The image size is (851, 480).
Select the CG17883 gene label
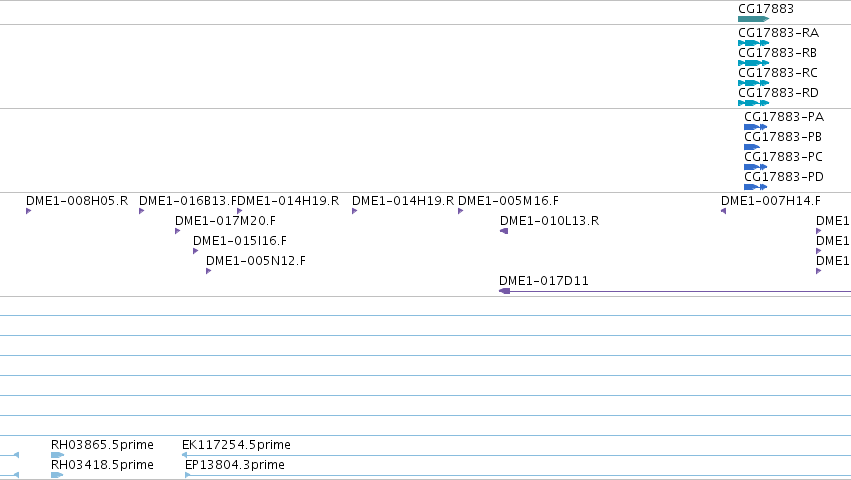[x=766, y=9]
